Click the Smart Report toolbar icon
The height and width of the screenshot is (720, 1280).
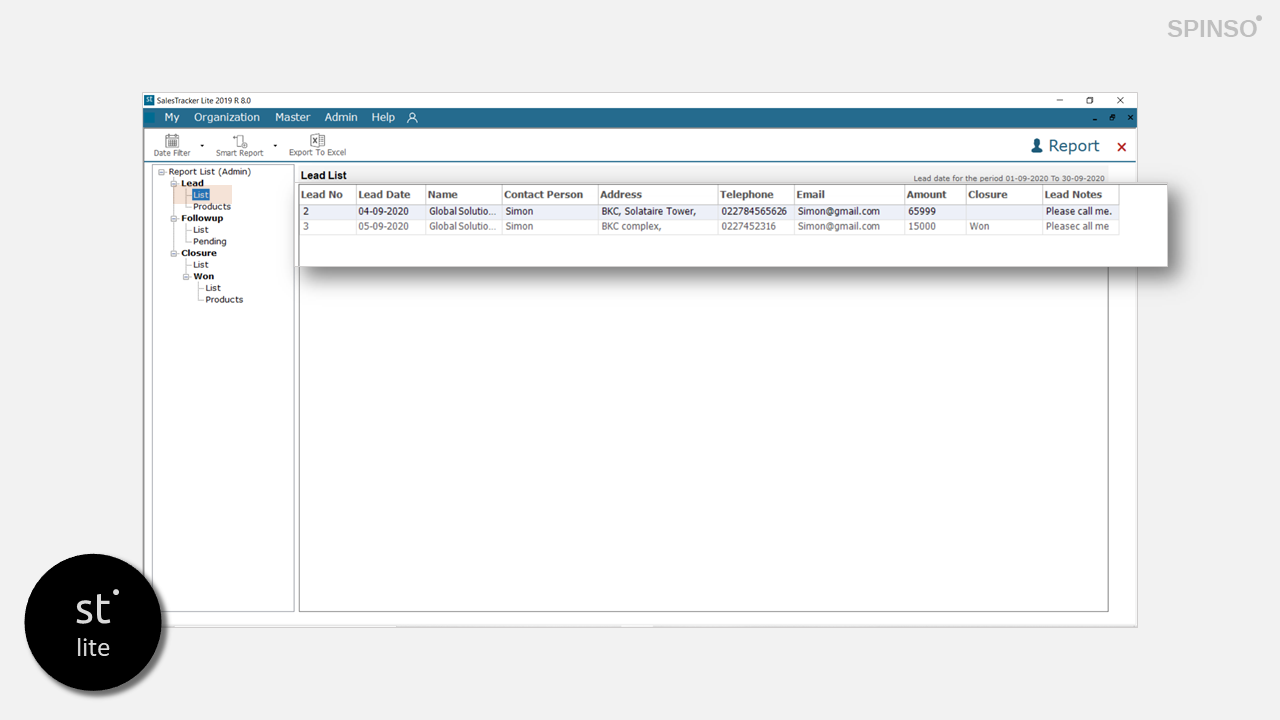click(240, 142)
